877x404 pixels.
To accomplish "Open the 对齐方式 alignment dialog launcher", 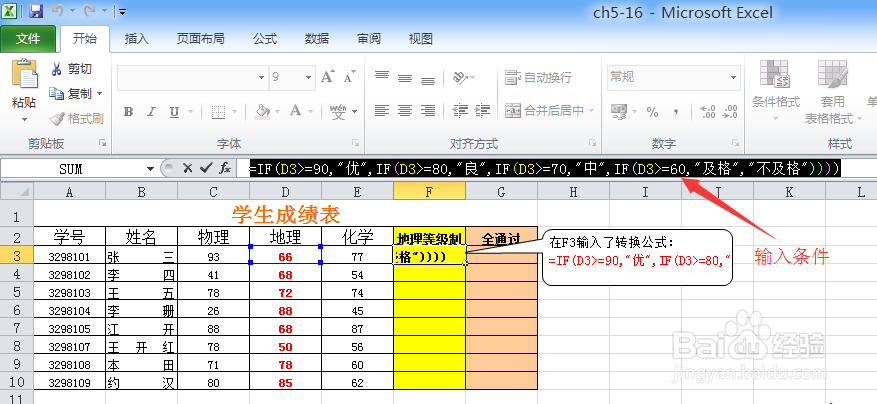I will [x=593, y=143].
